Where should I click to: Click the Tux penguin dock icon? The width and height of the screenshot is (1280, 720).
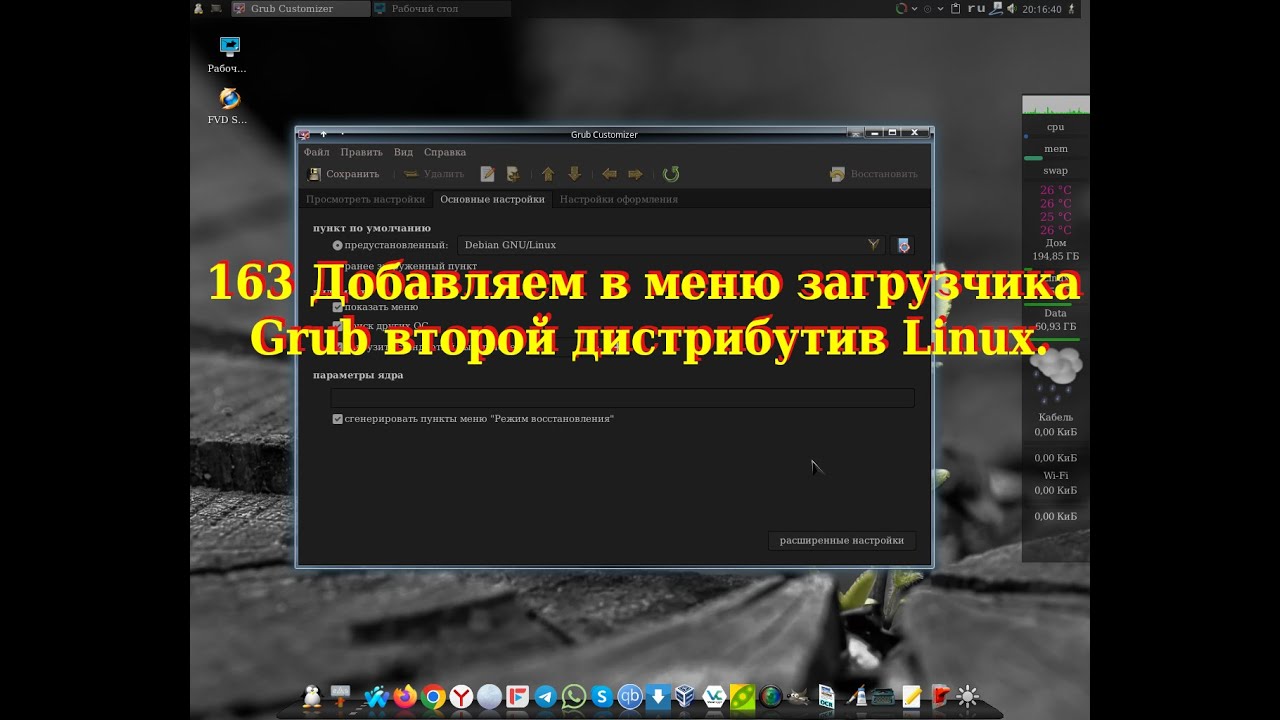point(311,696)
